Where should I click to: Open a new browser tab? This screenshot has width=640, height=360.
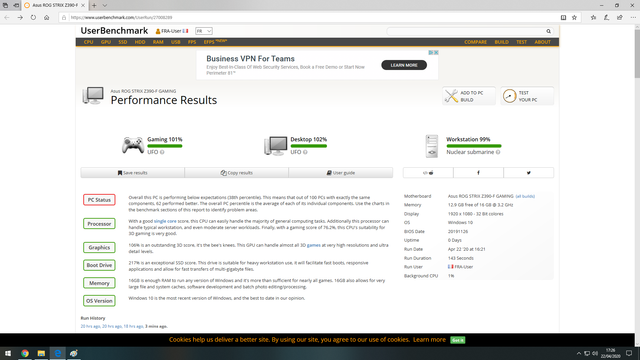(x=94, y=5)
